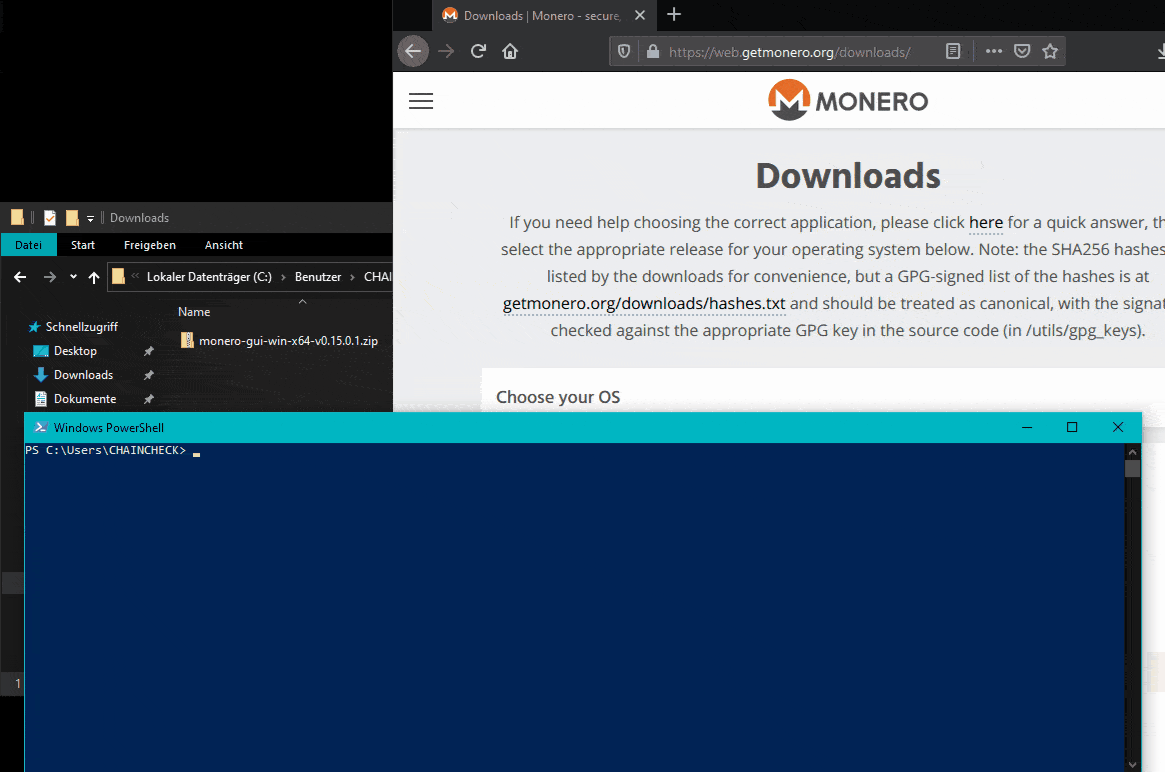Image resolution: width=1165 pixels, height=772 pixels.
Task: Click PowerShell scrollbar up arrow
Action: [1132, 451]
